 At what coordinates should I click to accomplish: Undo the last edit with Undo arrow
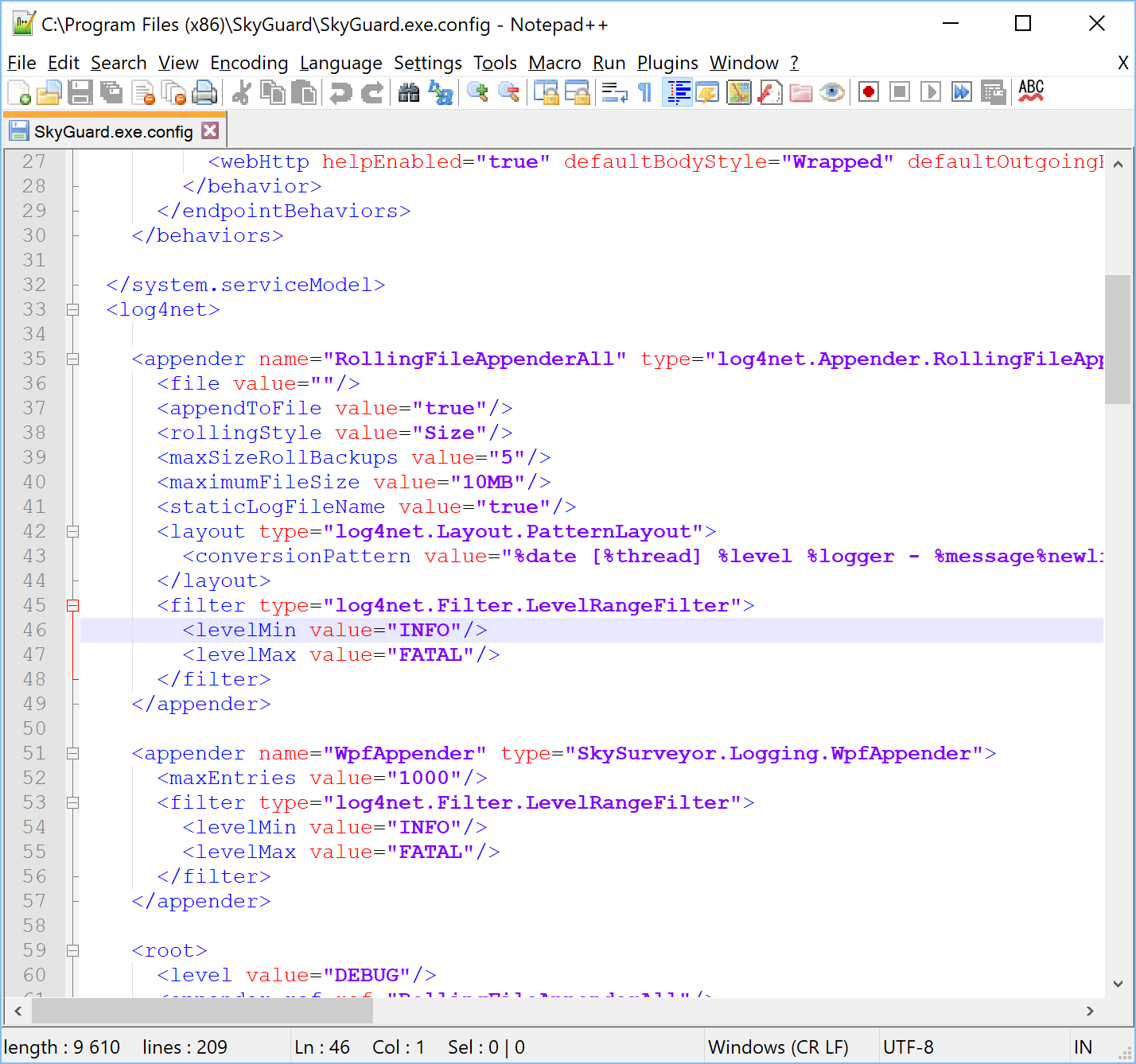pyautogui.click(x=340, y=93)
